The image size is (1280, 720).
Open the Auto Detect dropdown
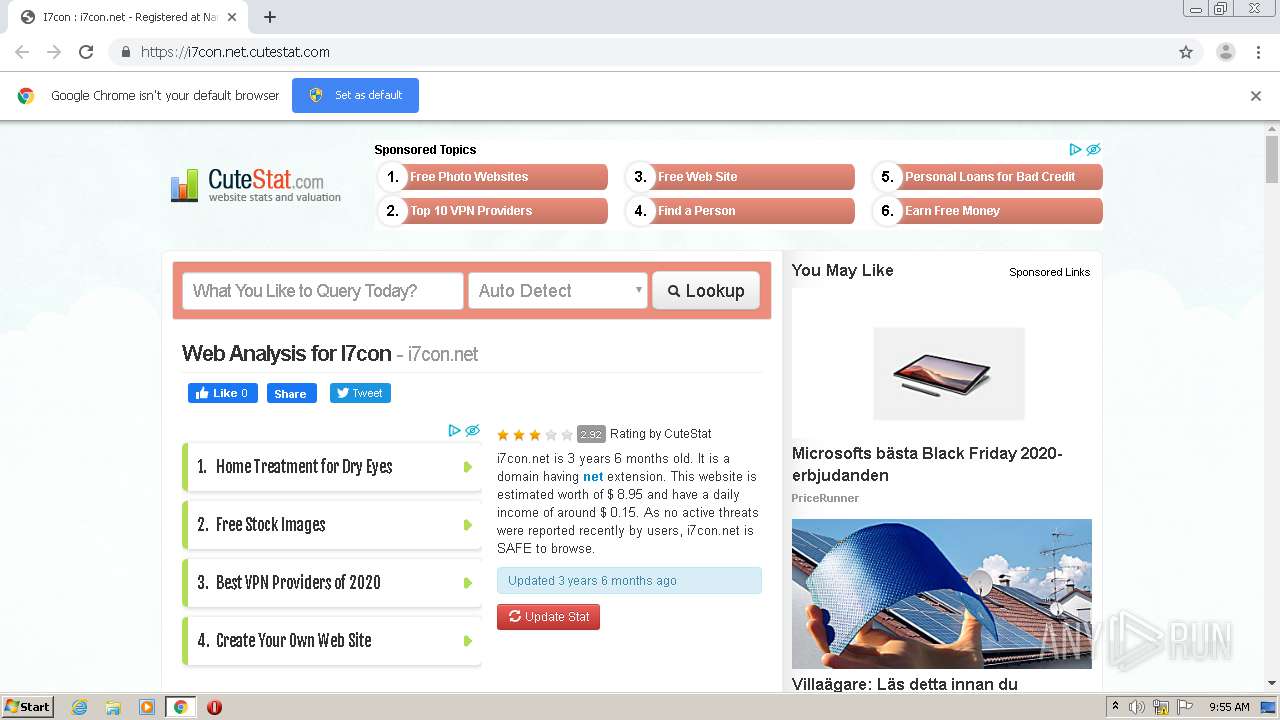[x=558, y=291]
